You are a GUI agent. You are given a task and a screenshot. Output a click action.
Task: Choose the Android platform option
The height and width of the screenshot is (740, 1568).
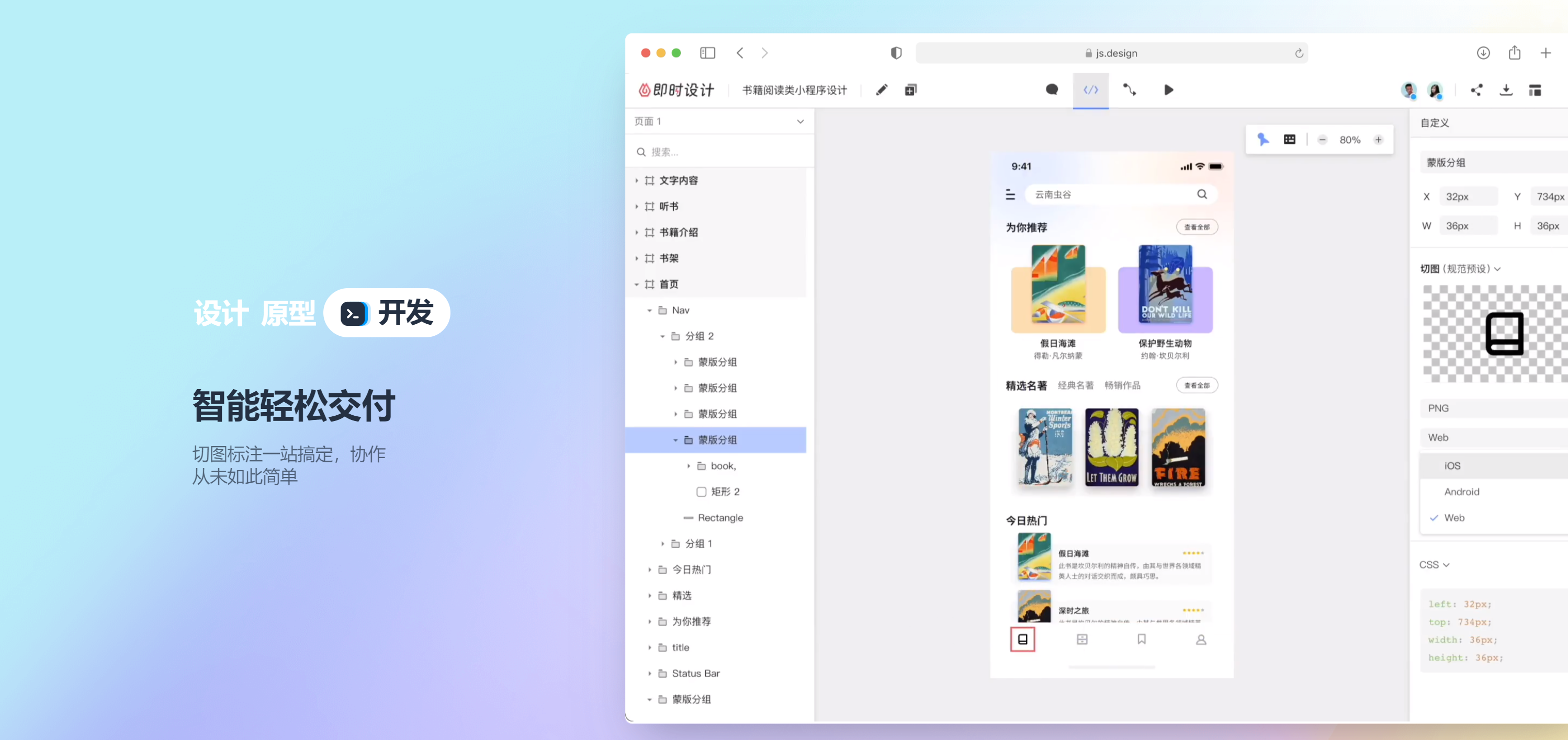point(1461,492)
